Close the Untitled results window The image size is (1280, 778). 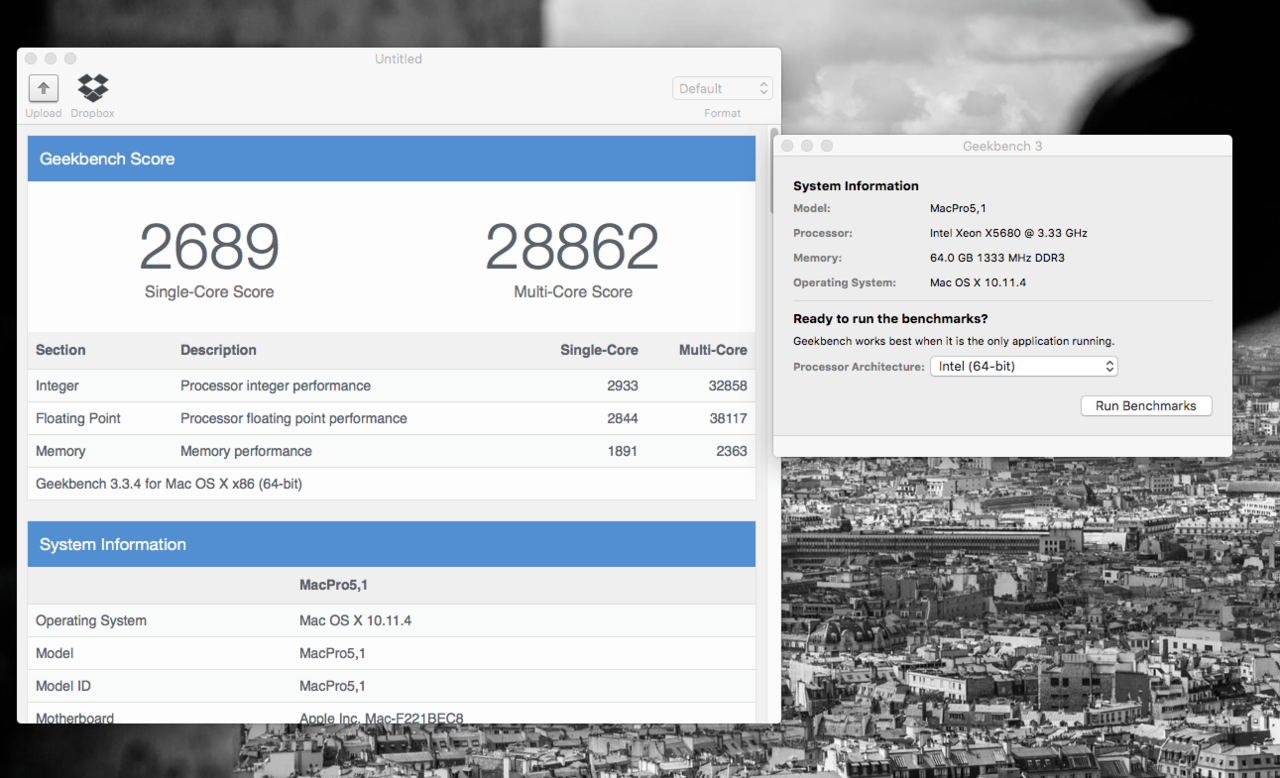click(x=30, y=59)
